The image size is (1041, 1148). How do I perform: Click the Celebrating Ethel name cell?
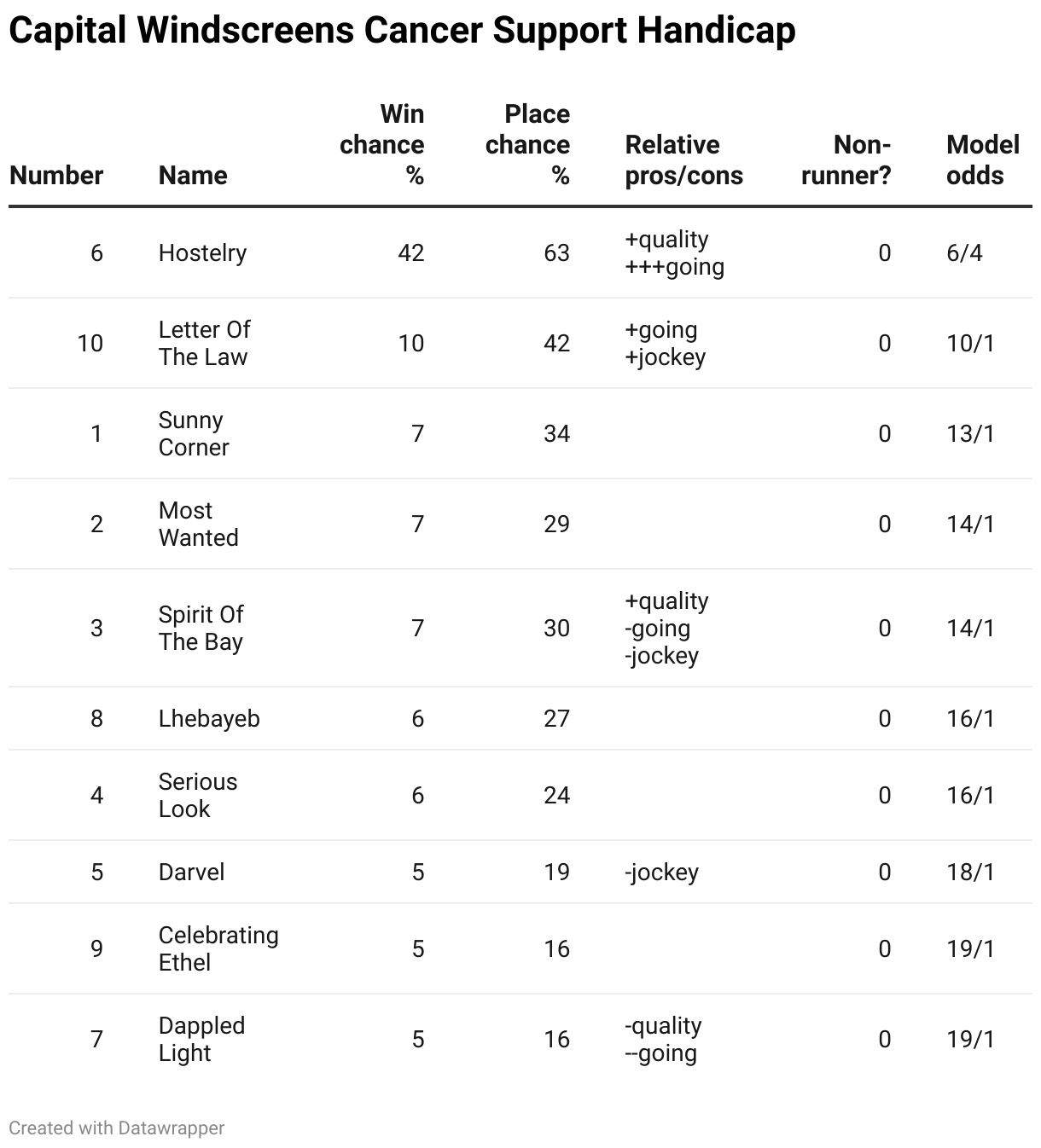point(218,948)
